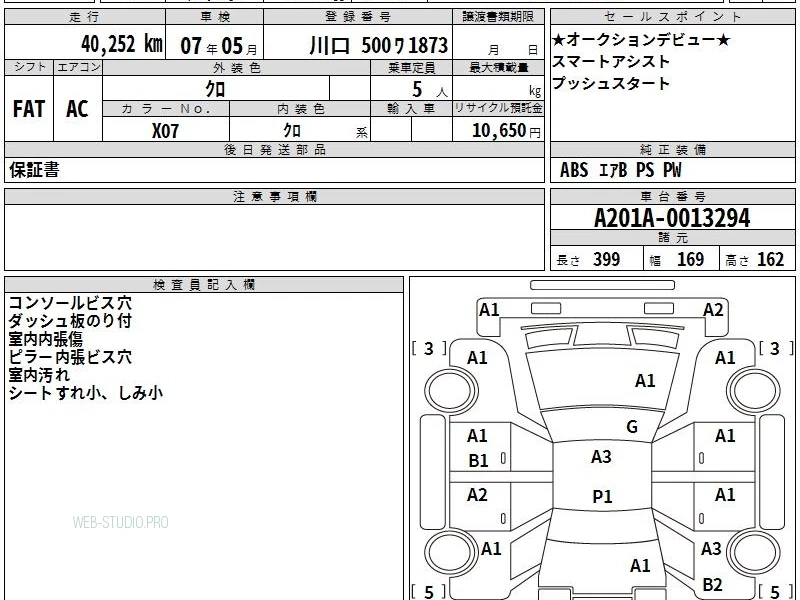The height and width of the screenshot is (600, 800).
Task: Click the スマートアシスト line
Action: click(611, 61)
